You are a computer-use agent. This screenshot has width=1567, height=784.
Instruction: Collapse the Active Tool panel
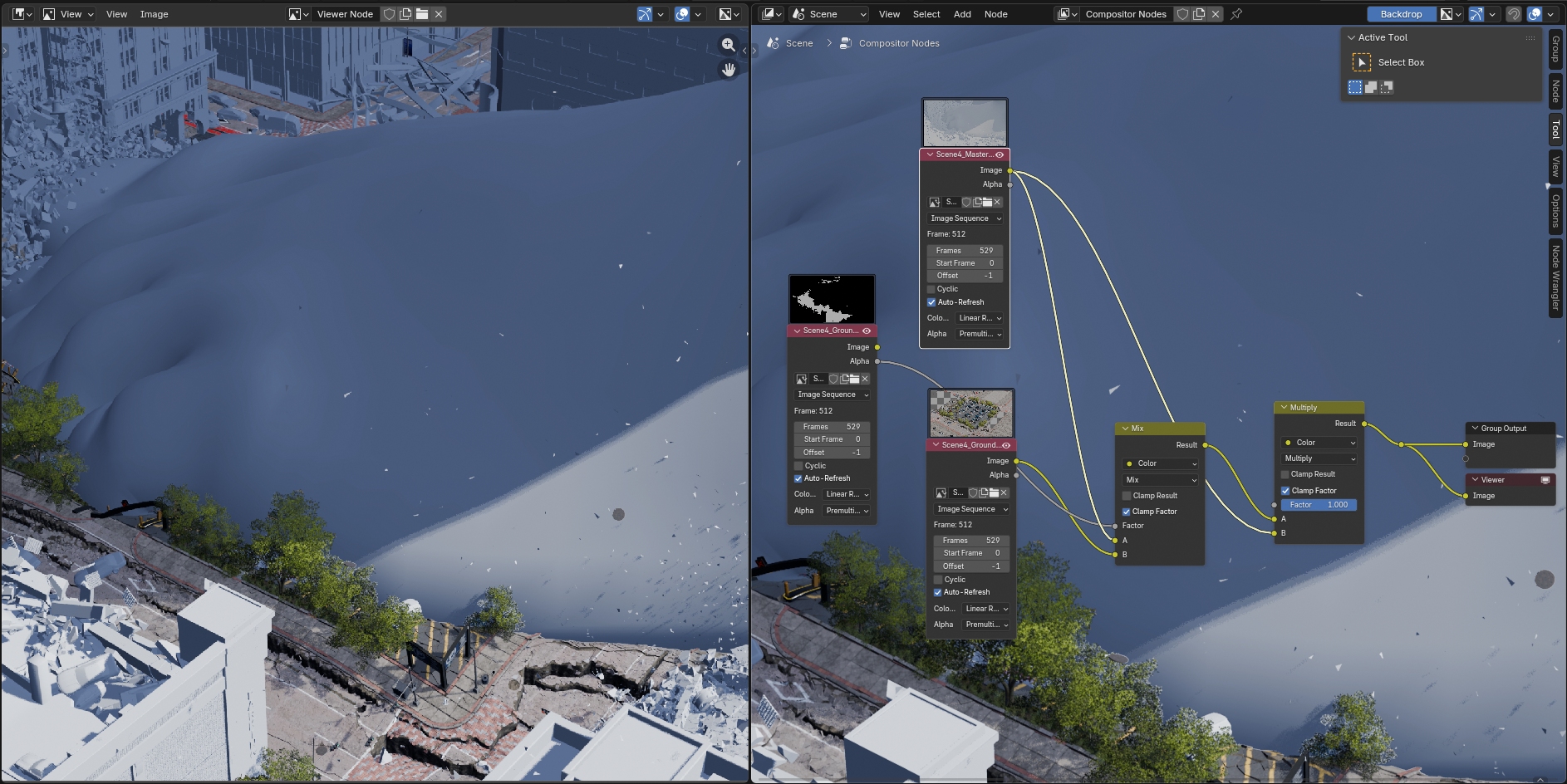(1351, 37)
